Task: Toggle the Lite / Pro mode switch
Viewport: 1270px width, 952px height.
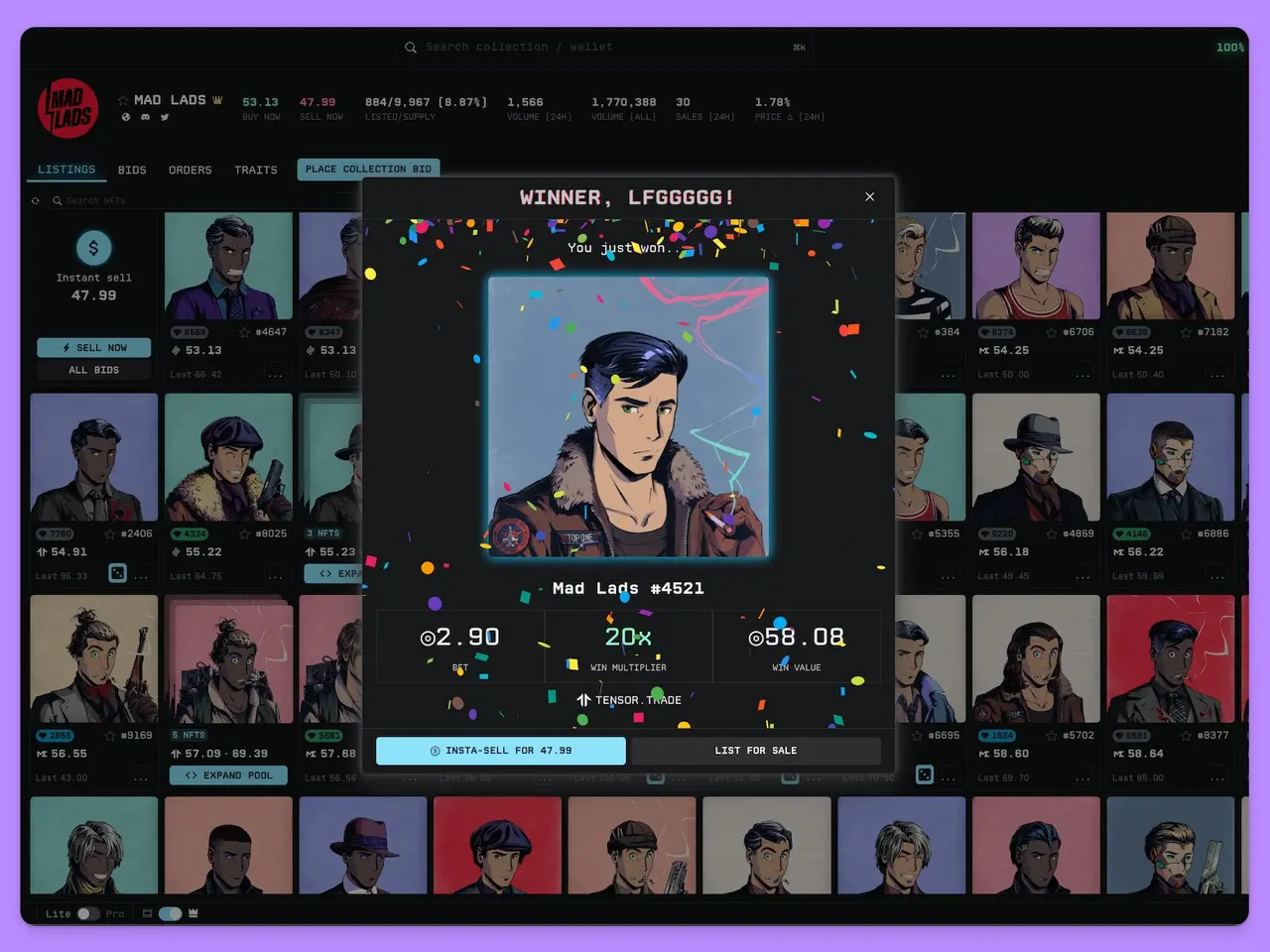Action: [x=88, y=913]
